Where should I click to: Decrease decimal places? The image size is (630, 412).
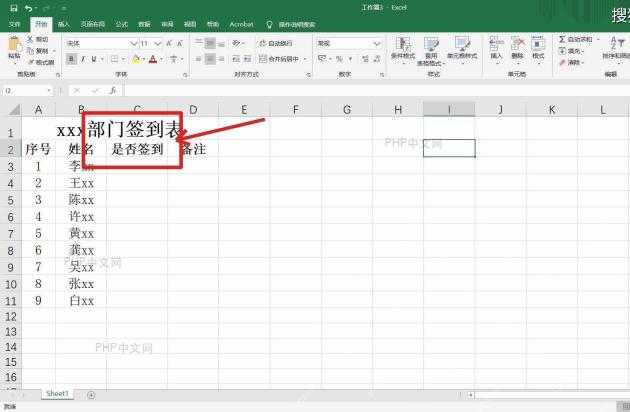(x=377, y=59)
